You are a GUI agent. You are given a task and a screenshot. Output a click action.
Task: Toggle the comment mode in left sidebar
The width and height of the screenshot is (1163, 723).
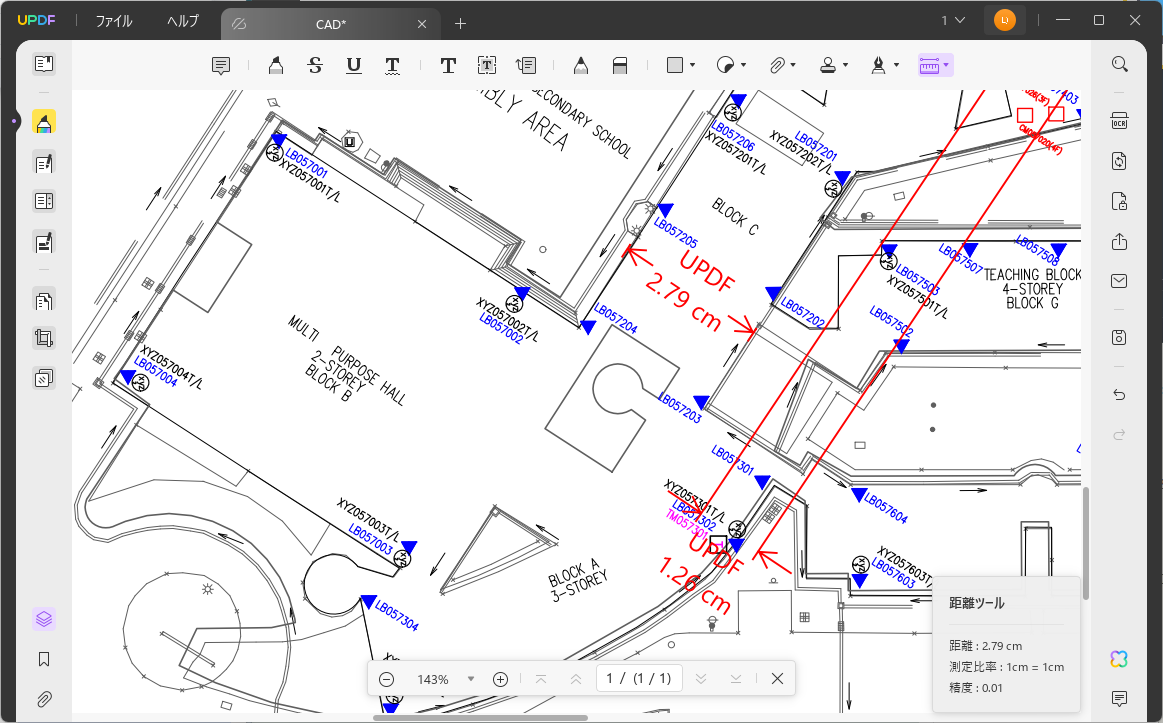coord(43,121)
